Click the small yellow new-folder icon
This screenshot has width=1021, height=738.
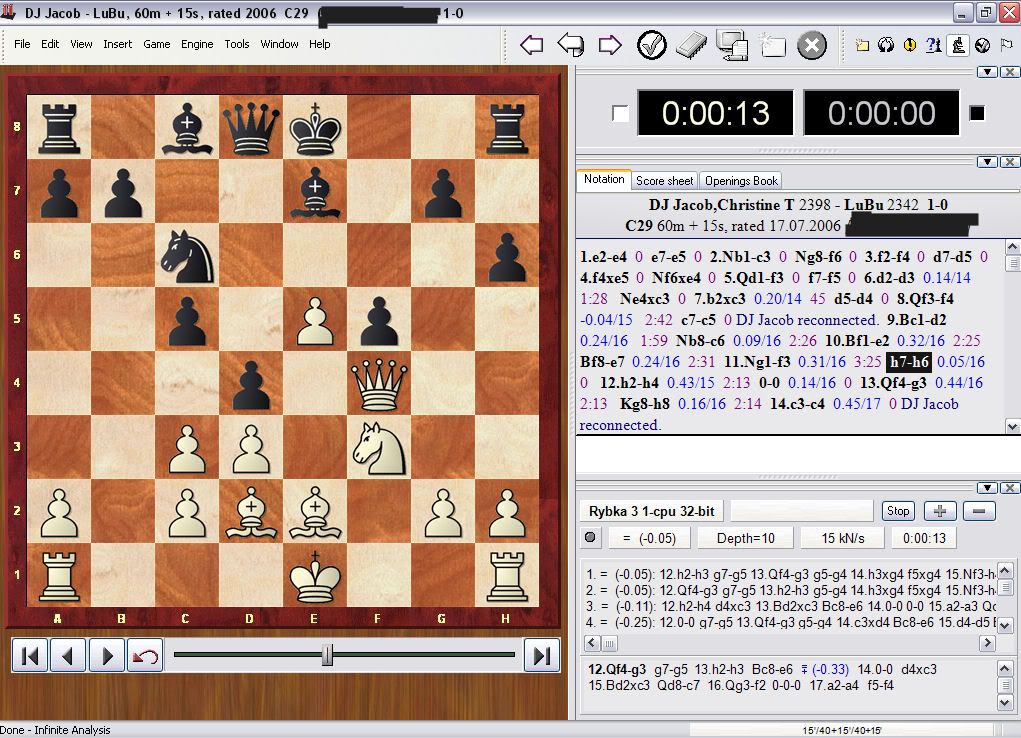(x=862, y=45)
